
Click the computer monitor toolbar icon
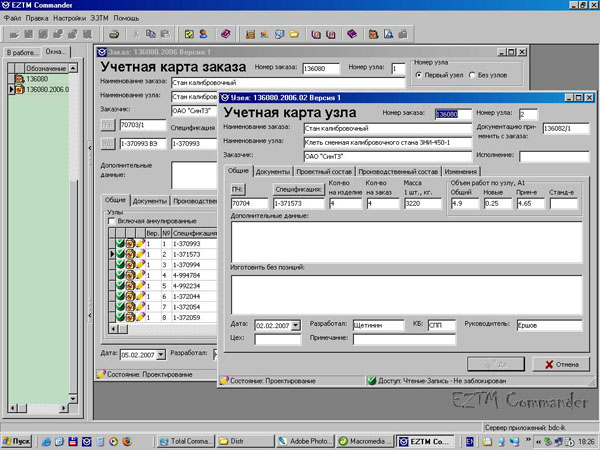pos(279,34)
